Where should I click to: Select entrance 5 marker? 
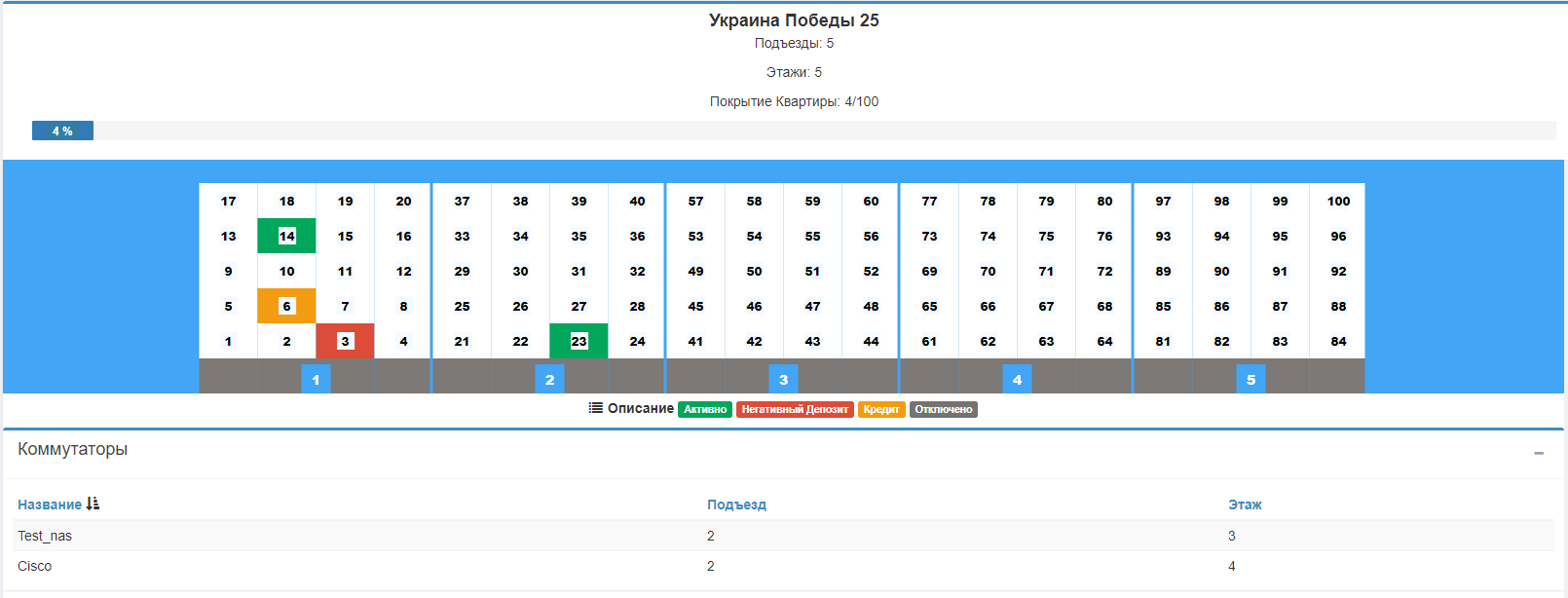pyautogui.click(x=1251, y=379)
